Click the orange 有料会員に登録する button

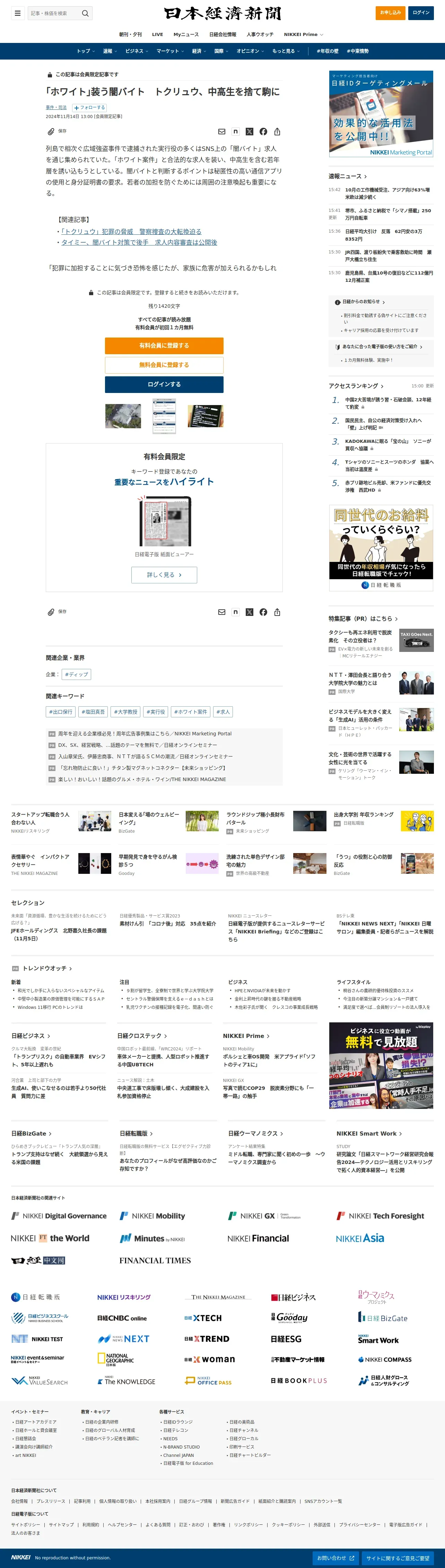pyautogui.click(x=164, y=345)
